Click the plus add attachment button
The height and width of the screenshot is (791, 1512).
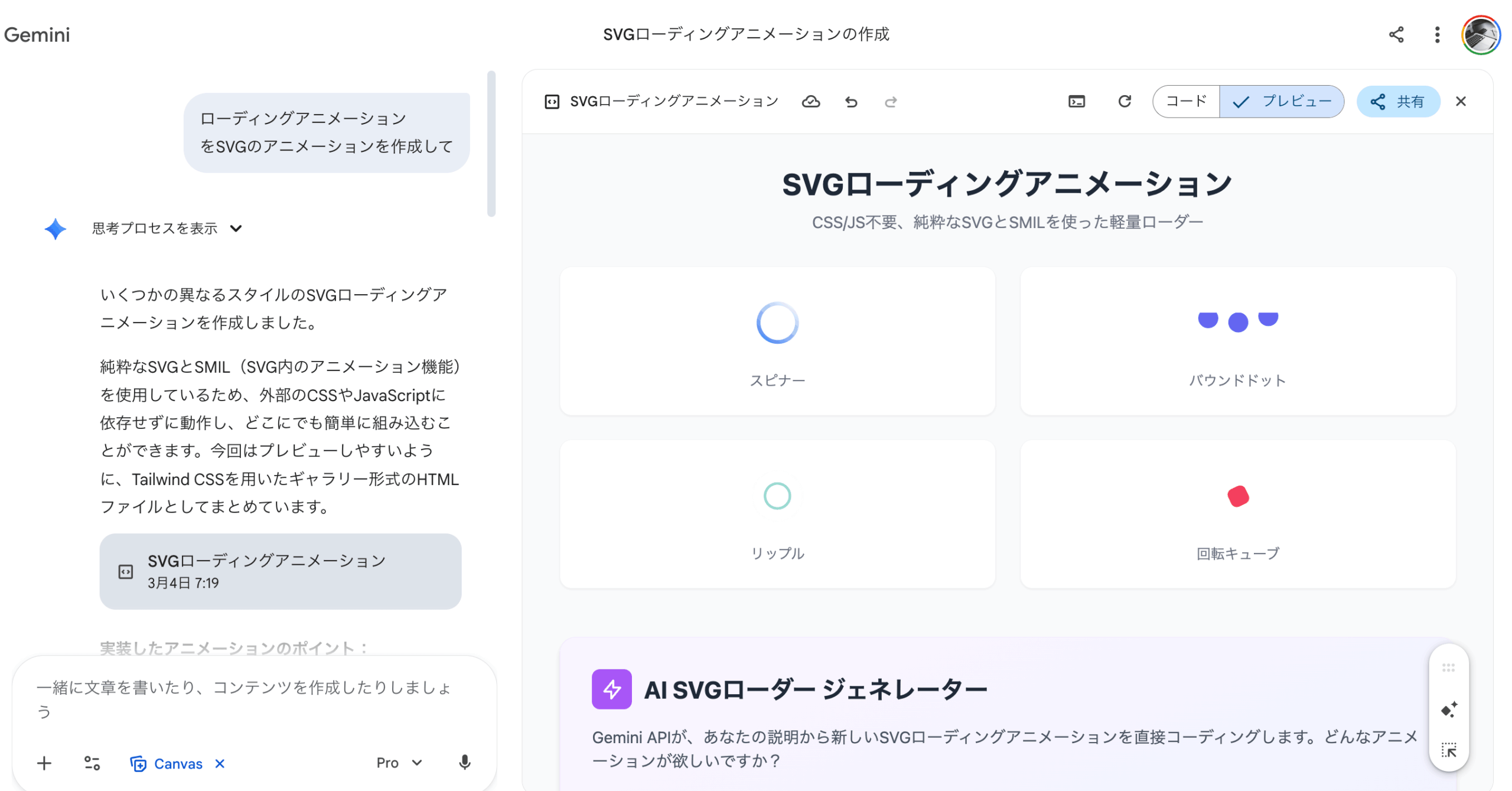(x=44, y=763)
